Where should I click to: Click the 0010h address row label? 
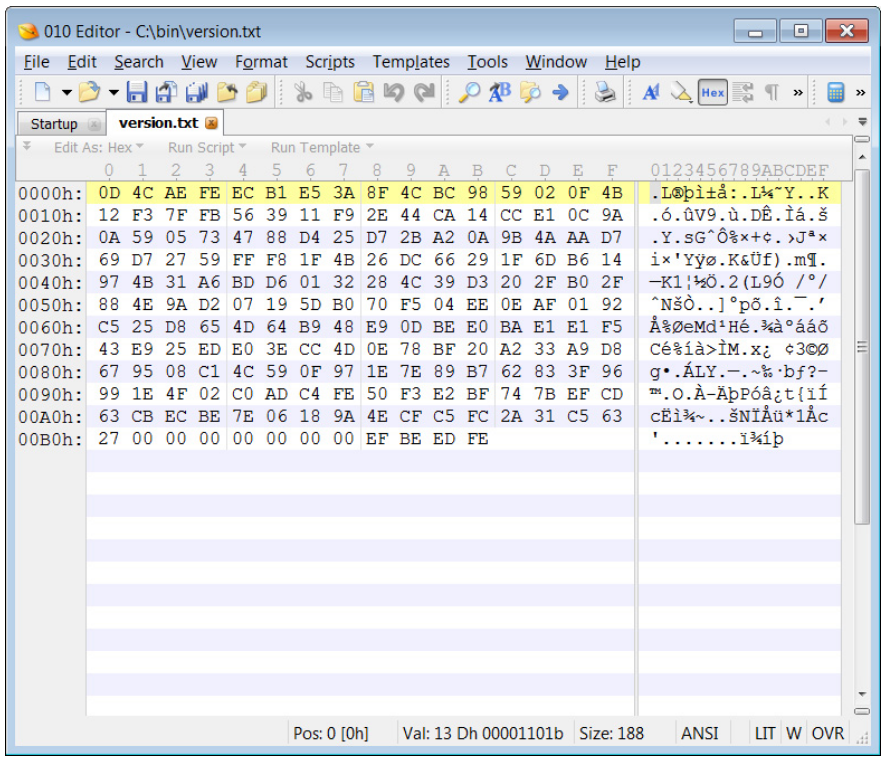50,216
